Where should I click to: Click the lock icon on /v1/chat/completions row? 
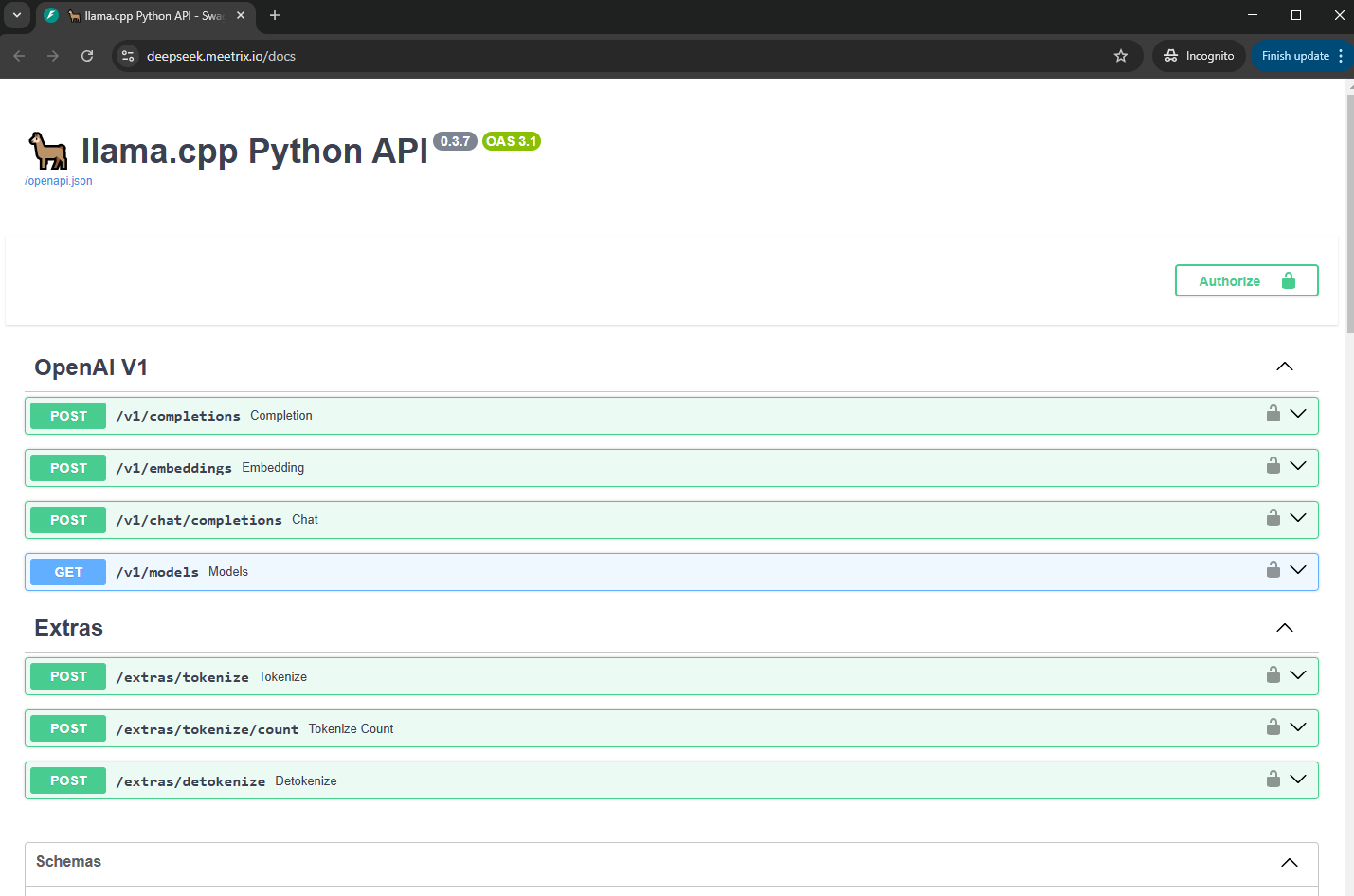(x=1273, y=517)
